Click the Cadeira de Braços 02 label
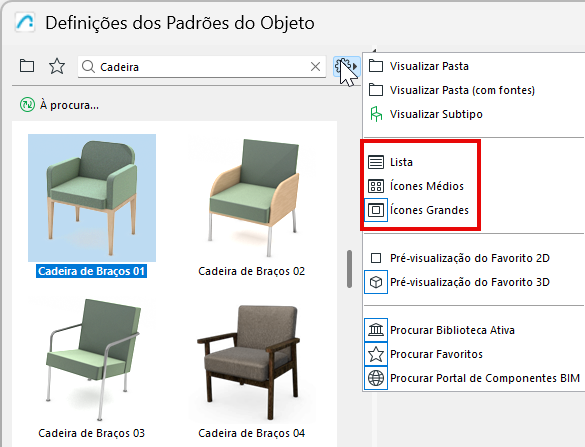 [x=251, y=271]
